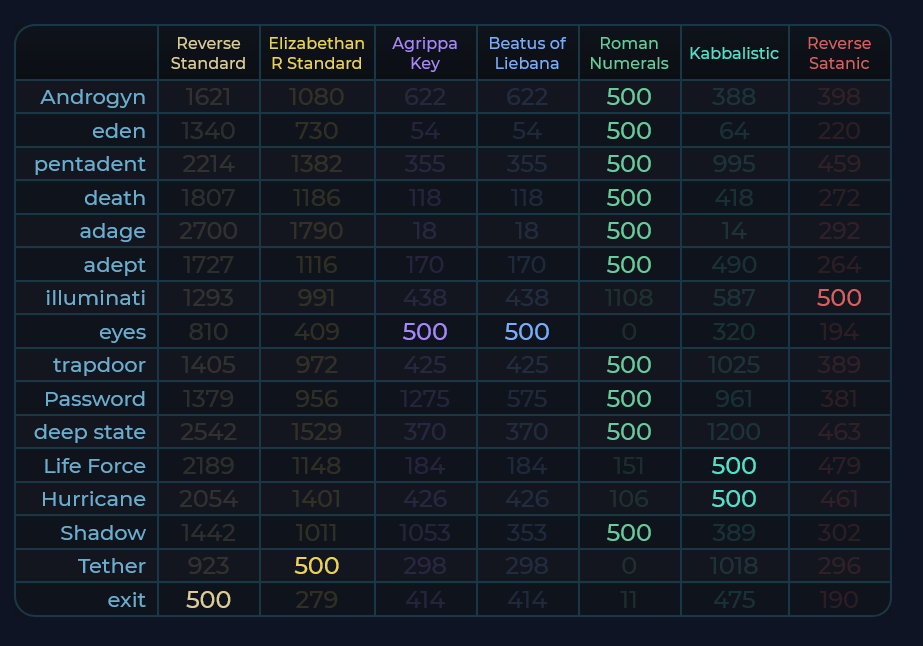Click the yellow 500 in the Tether row

pos(317,566)
